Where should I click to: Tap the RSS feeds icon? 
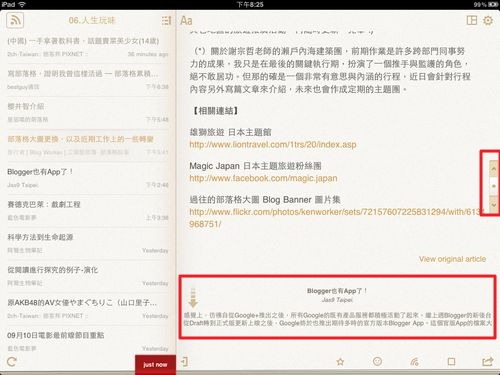(15, 21)
